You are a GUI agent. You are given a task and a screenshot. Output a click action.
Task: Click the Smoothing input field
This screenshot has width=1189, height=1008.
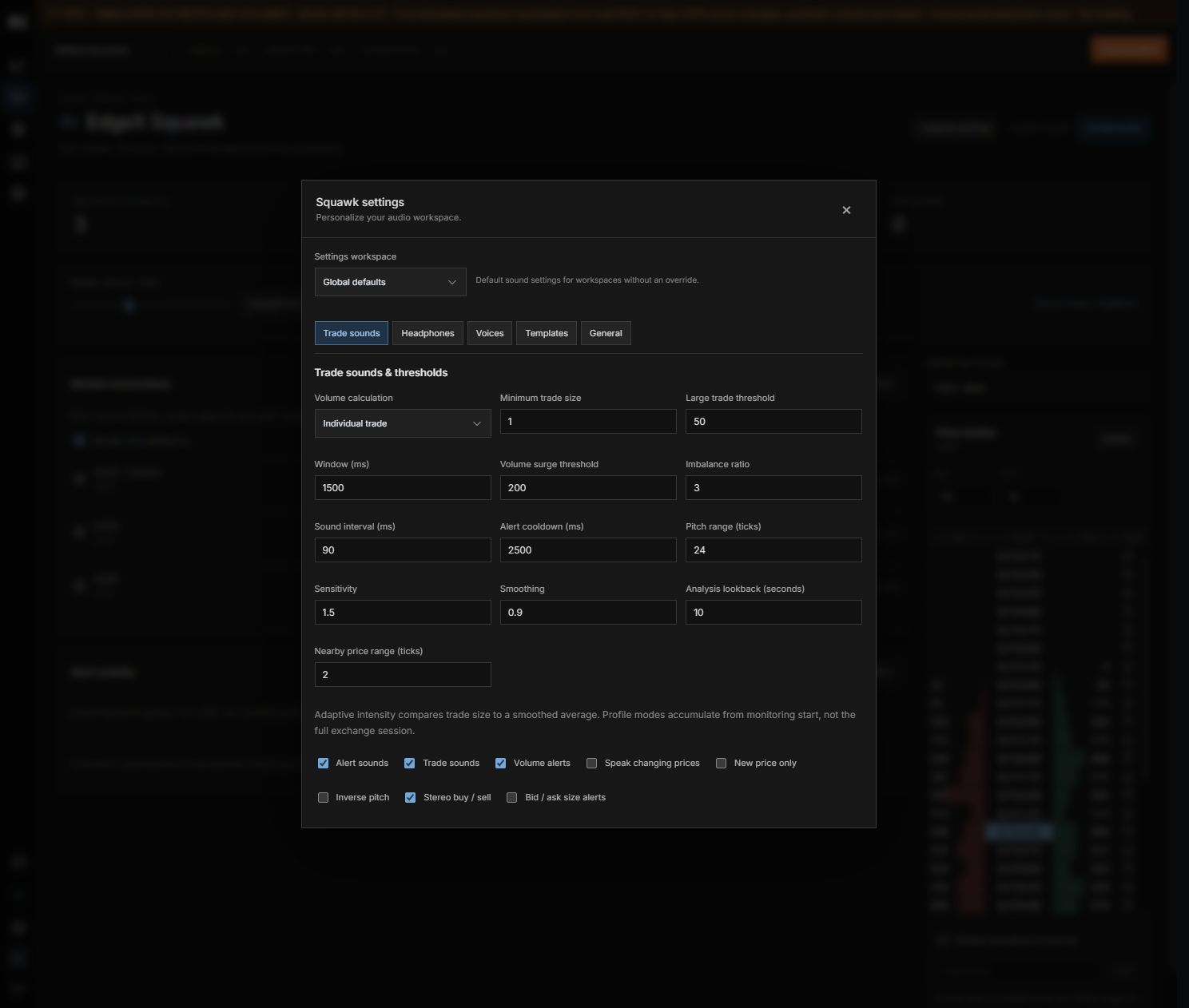(588, 613)
